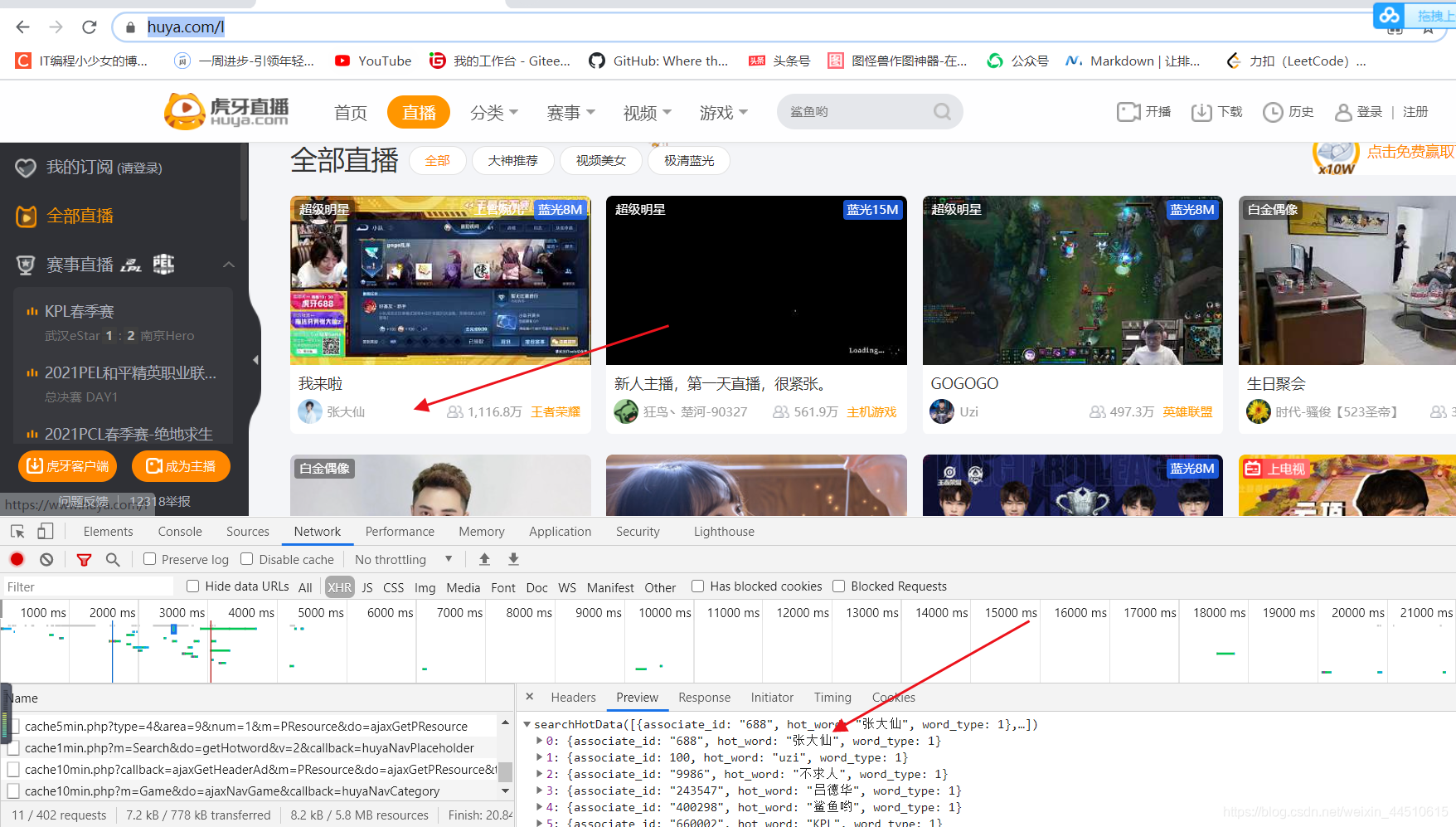This screenshot has height=827, width=1456.
Task: Open the Response tab
Action: (x=704, y=698)
